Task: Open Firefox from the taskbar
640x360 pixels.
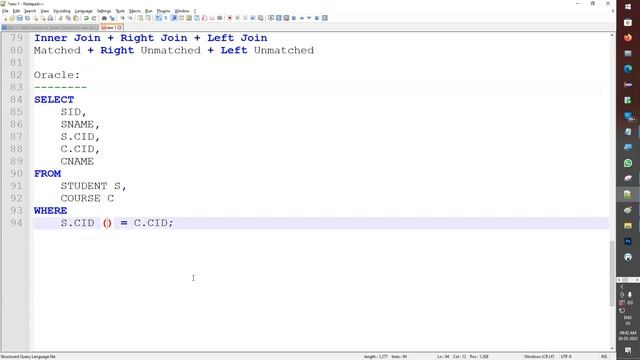Action: [628, 38]
